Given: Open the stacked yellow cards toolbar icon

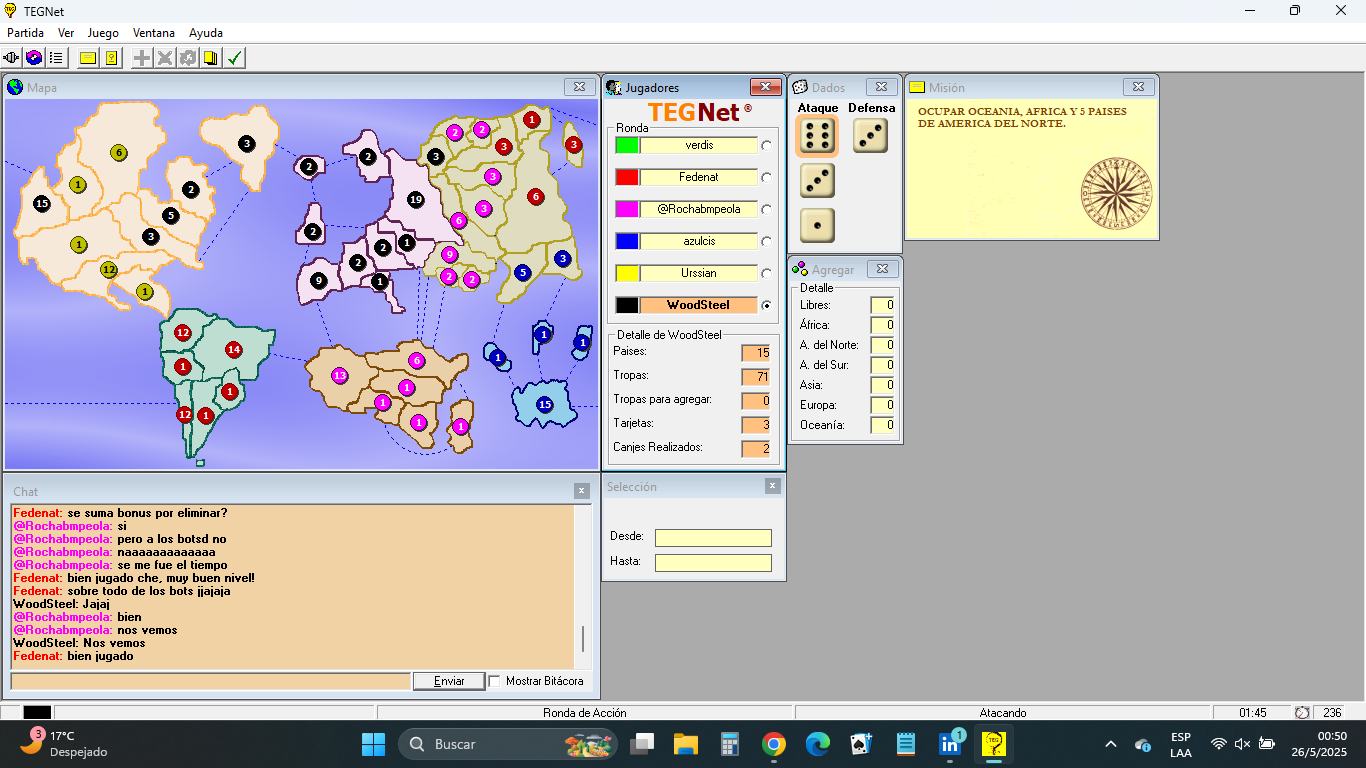Looking at the screenshot, I should click(210, 58).
